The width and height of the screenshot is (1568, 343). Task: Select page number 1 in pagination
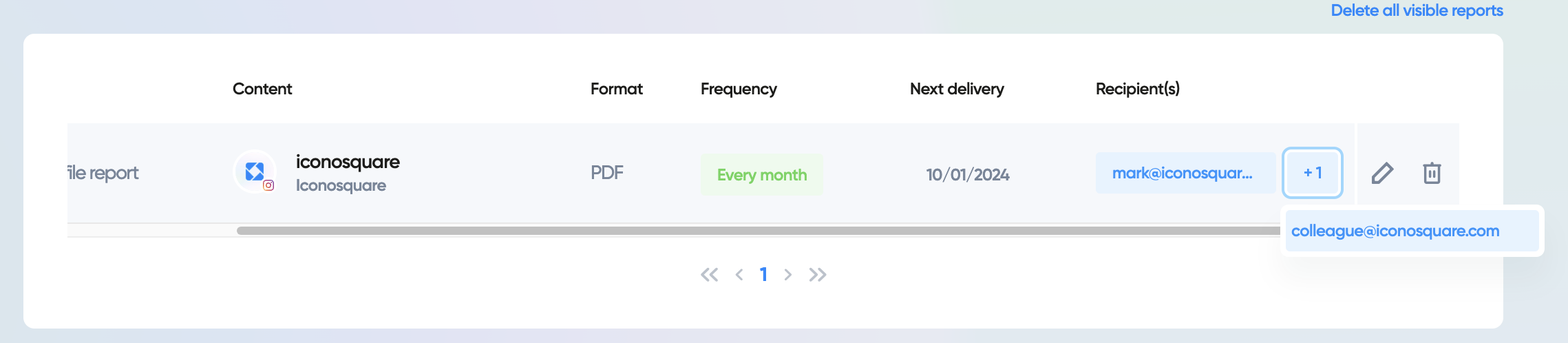763,275
